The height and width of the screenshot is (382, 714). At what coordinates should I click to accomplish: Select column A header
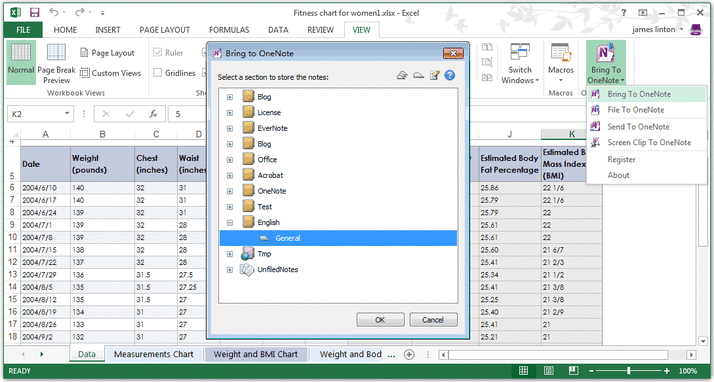pyautogui.click(x=46, y=134)
